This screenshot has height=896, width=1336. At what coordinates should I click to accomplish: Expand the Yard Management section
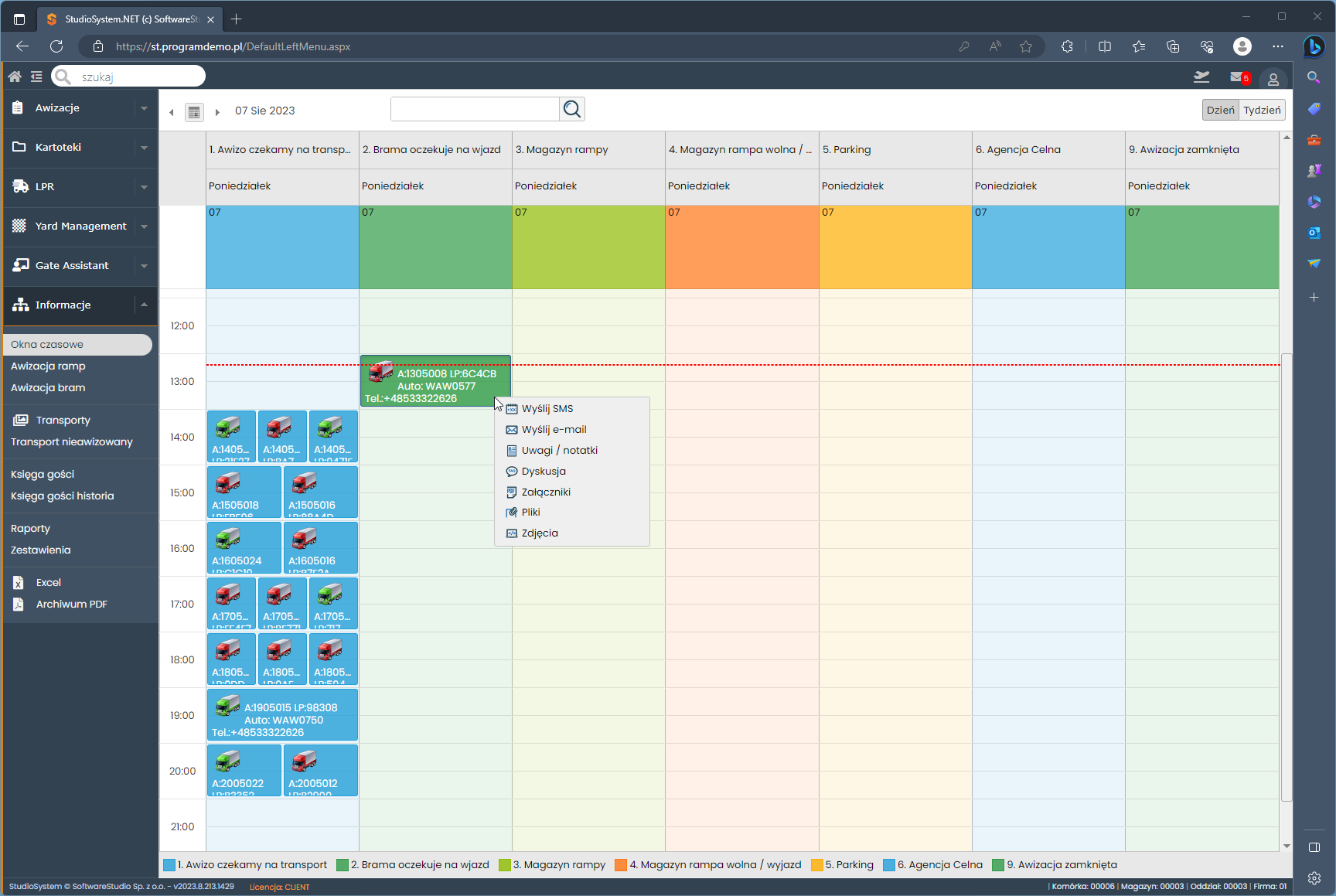(x=144, y=227)
